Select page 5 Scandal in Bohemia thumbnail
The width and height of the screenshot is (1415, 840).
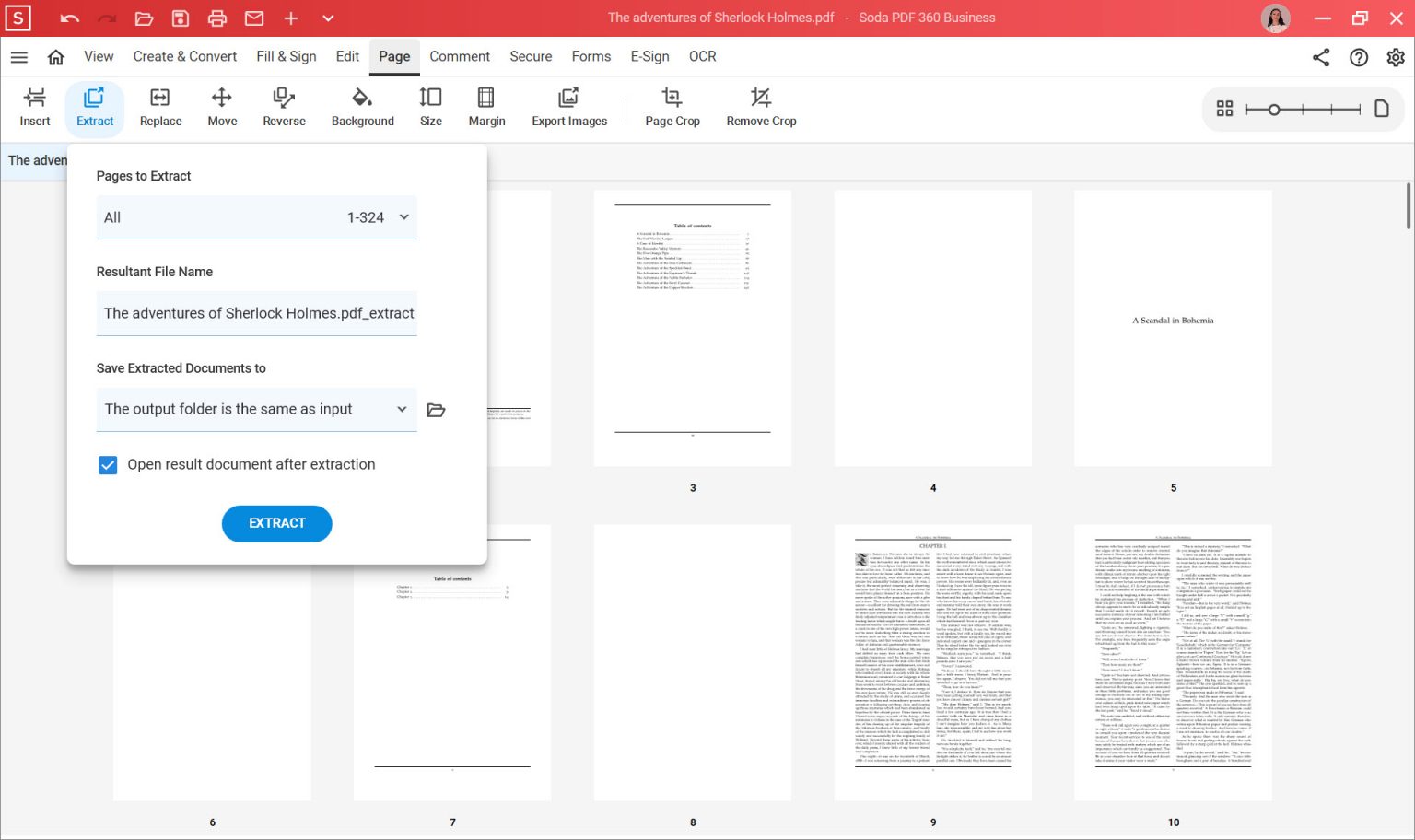tap(1173, 328)
